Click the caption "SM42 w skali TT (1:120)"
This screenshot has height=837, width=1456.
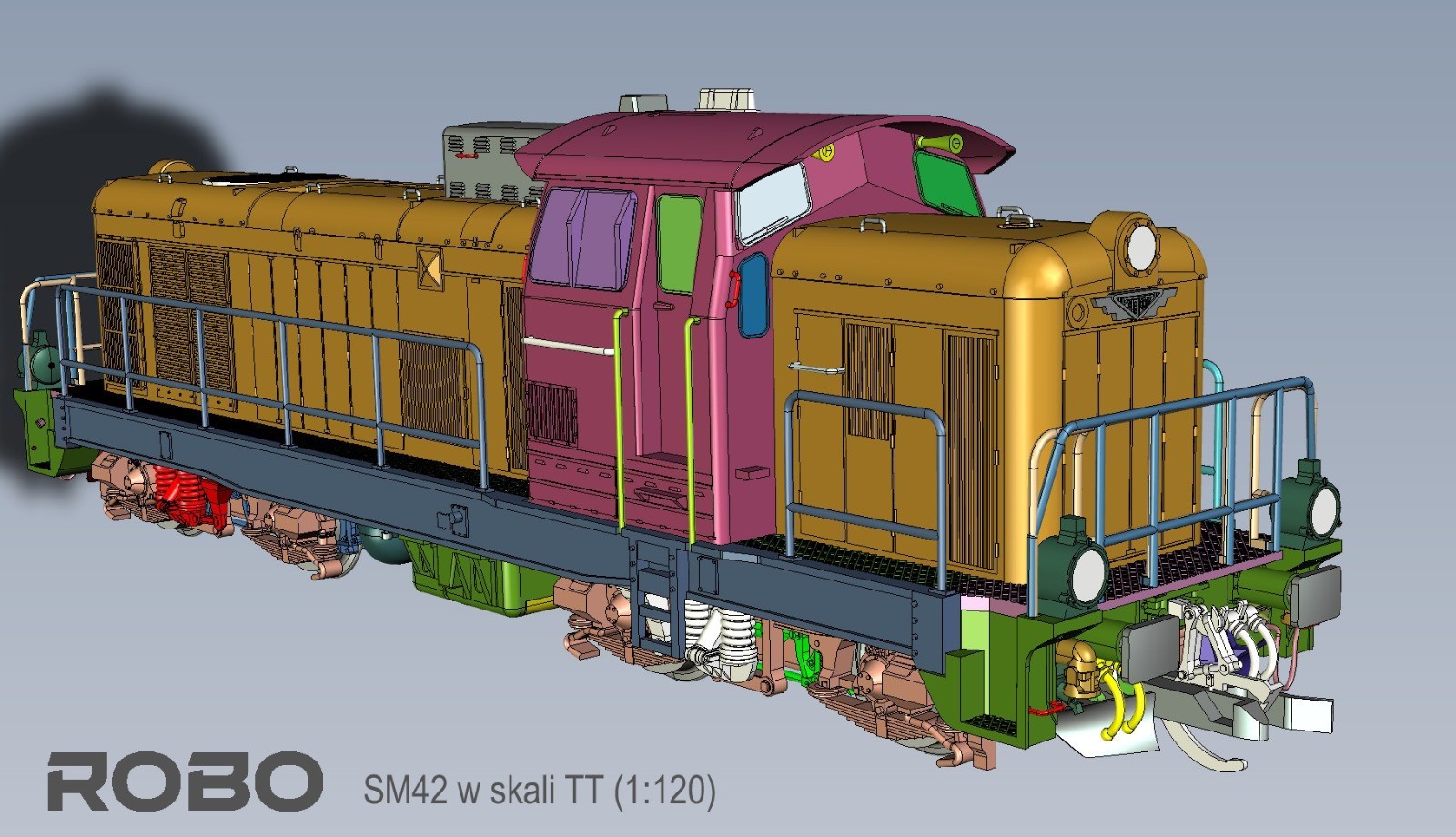540,790
